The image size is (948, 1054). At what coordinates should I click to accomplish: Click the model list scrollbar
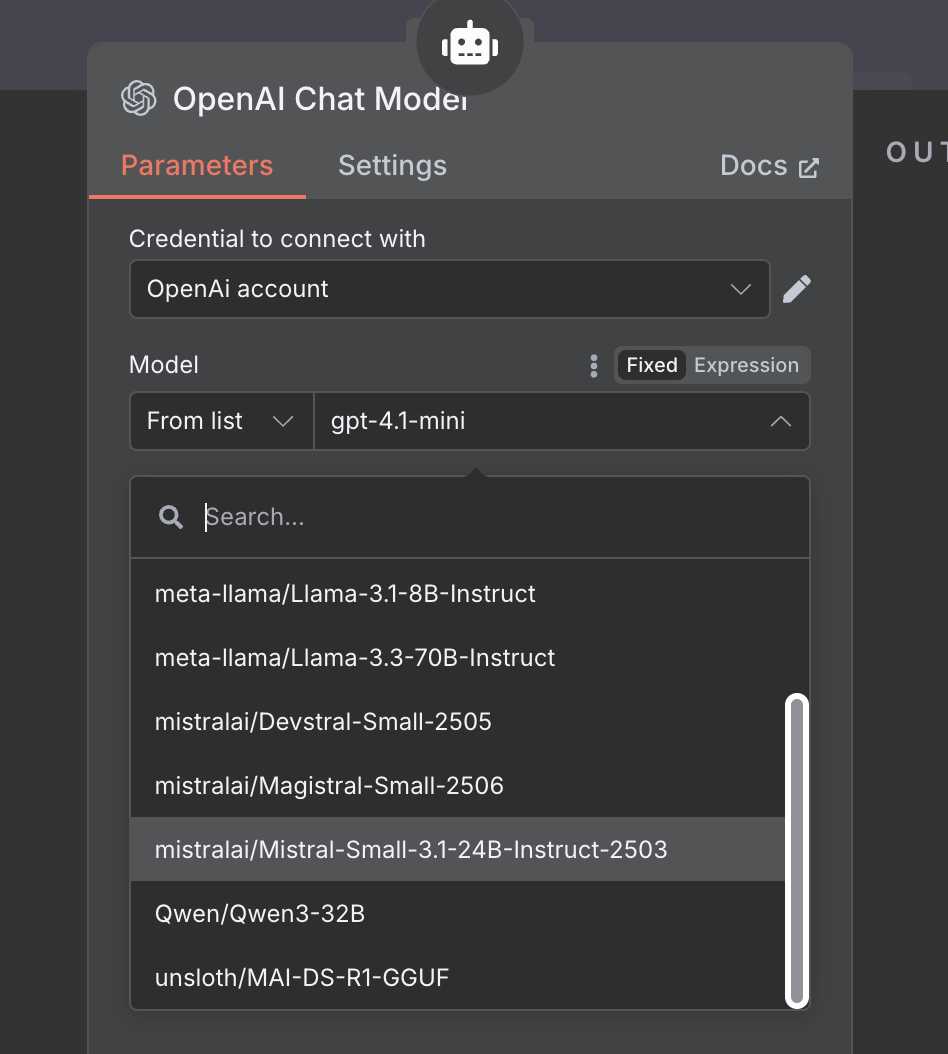click(797, 849)
